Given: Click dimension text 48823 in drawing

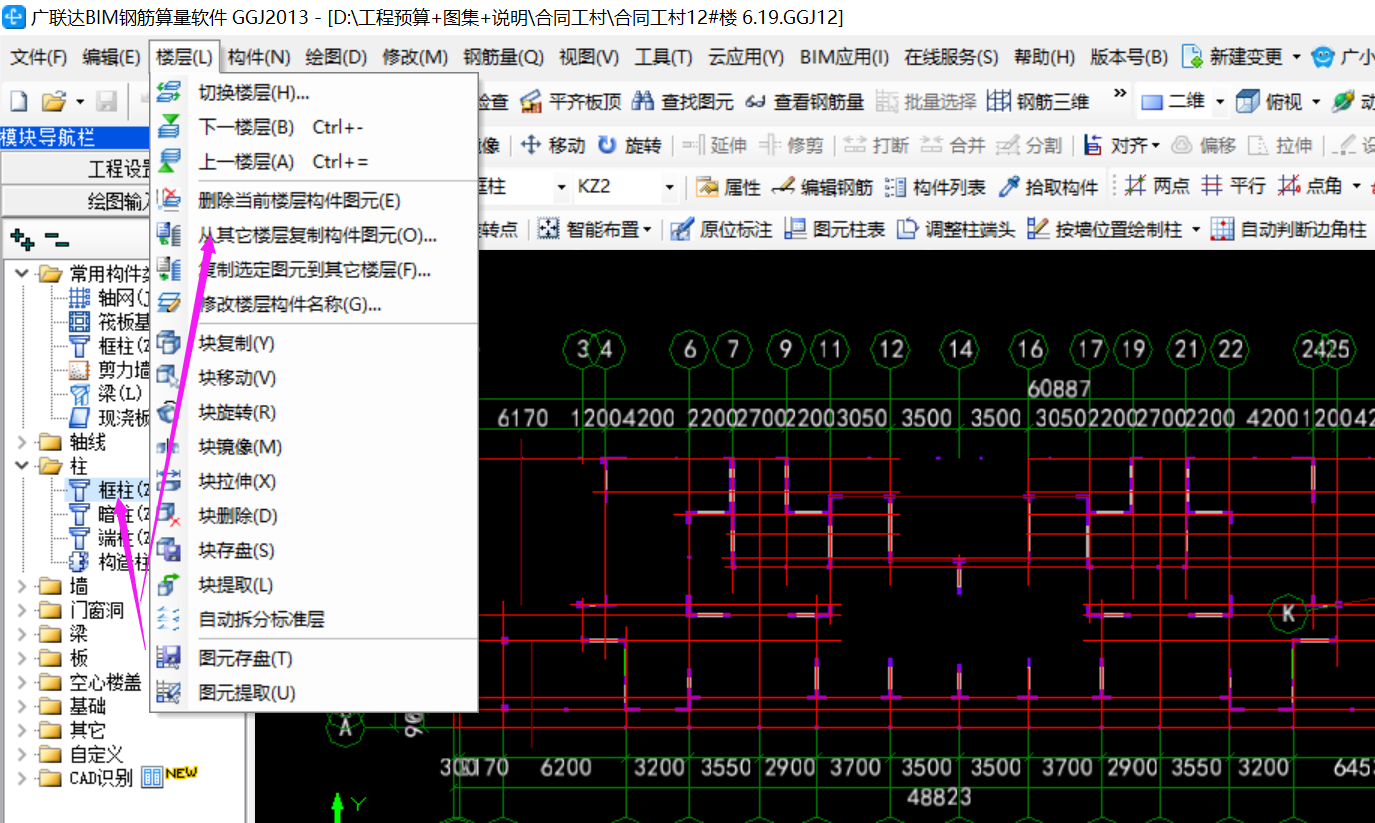Looking at the screenshot, I should click(x=939, y=797).
